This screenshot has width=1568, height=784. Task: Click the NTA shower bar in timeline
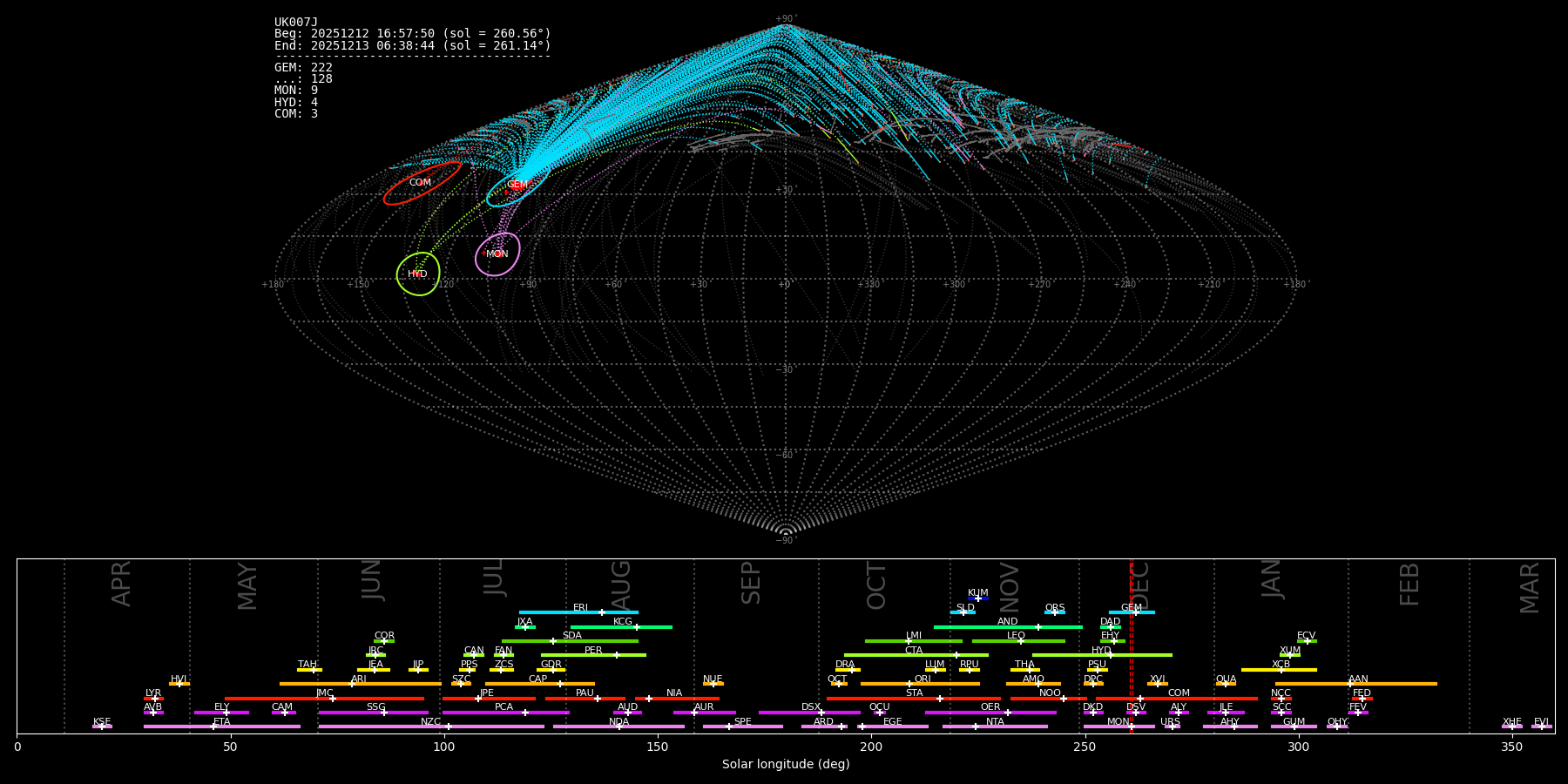coord(995,727)
